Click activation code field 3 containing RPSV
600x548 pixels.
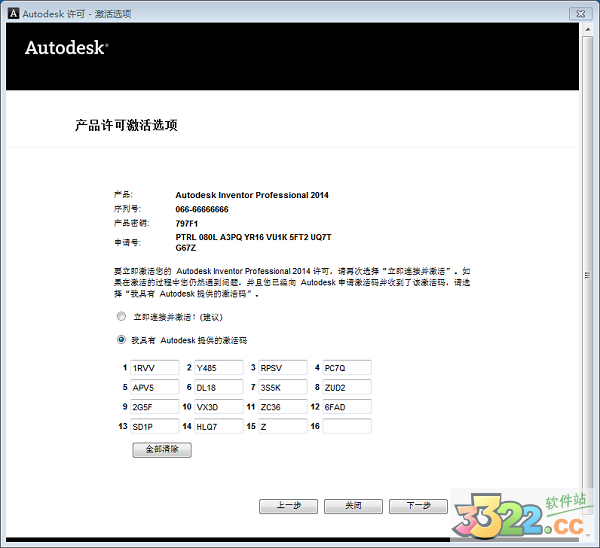[283, 368]
